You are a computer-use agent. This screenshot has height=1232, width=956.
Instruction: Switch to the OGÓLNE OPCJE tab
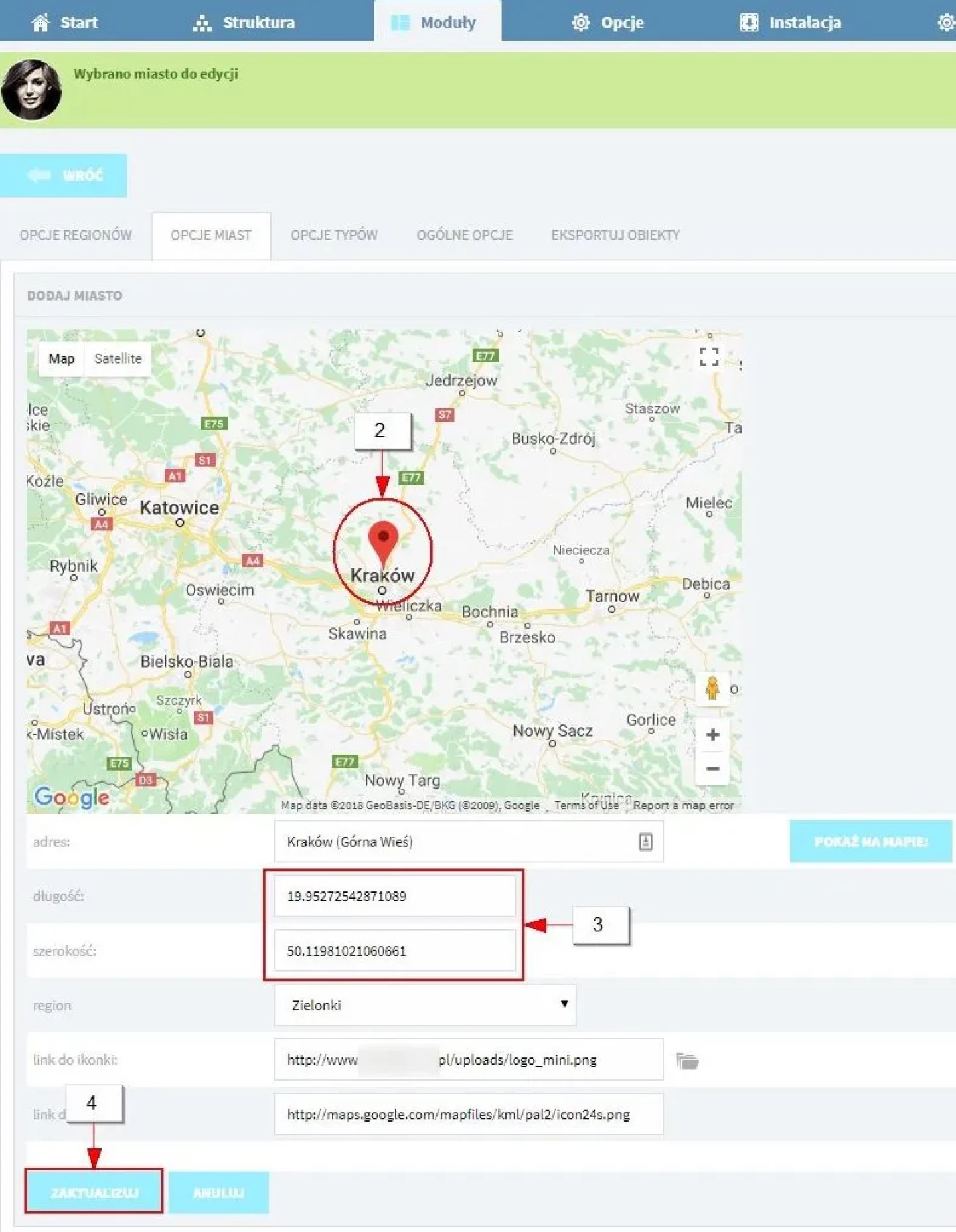pos(465,235)
